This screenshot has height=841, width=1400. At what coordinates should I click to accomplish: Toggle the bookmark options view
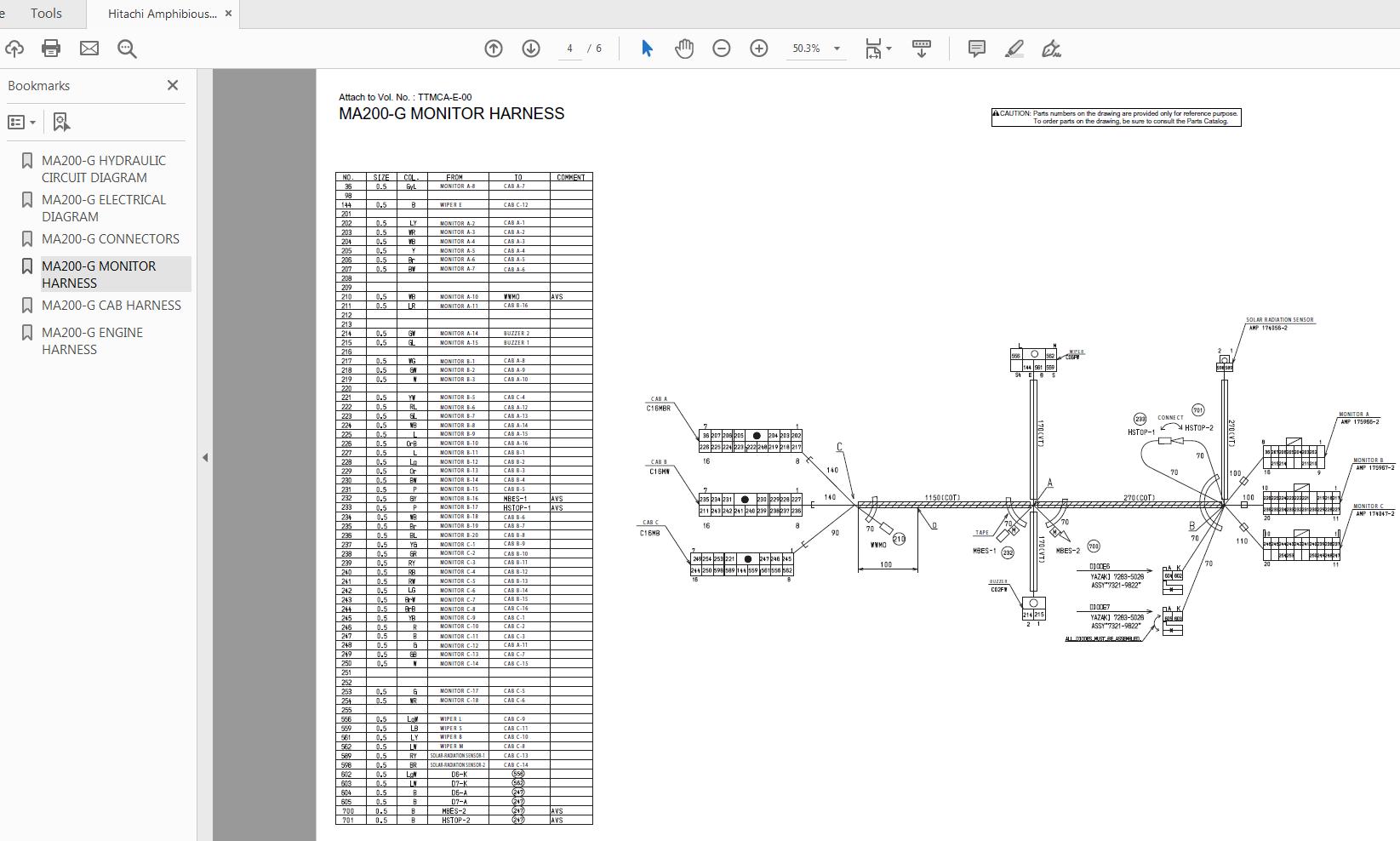coord(17,122)
